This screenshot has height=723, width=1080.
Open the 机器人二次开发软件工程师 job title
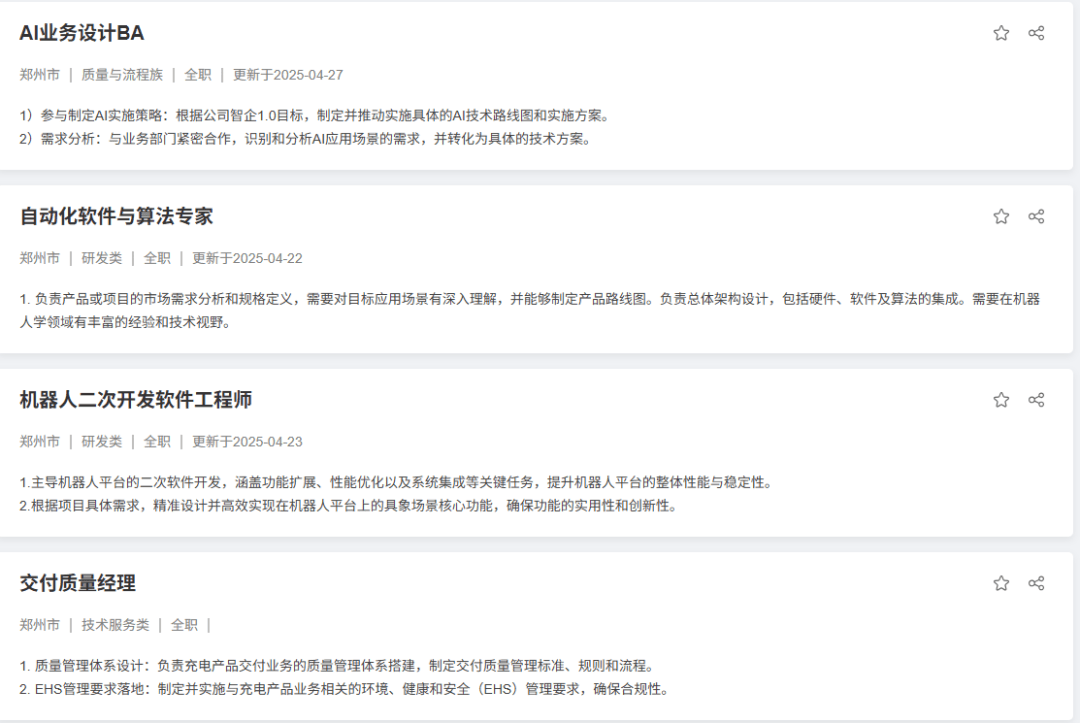tap(136, 400)
